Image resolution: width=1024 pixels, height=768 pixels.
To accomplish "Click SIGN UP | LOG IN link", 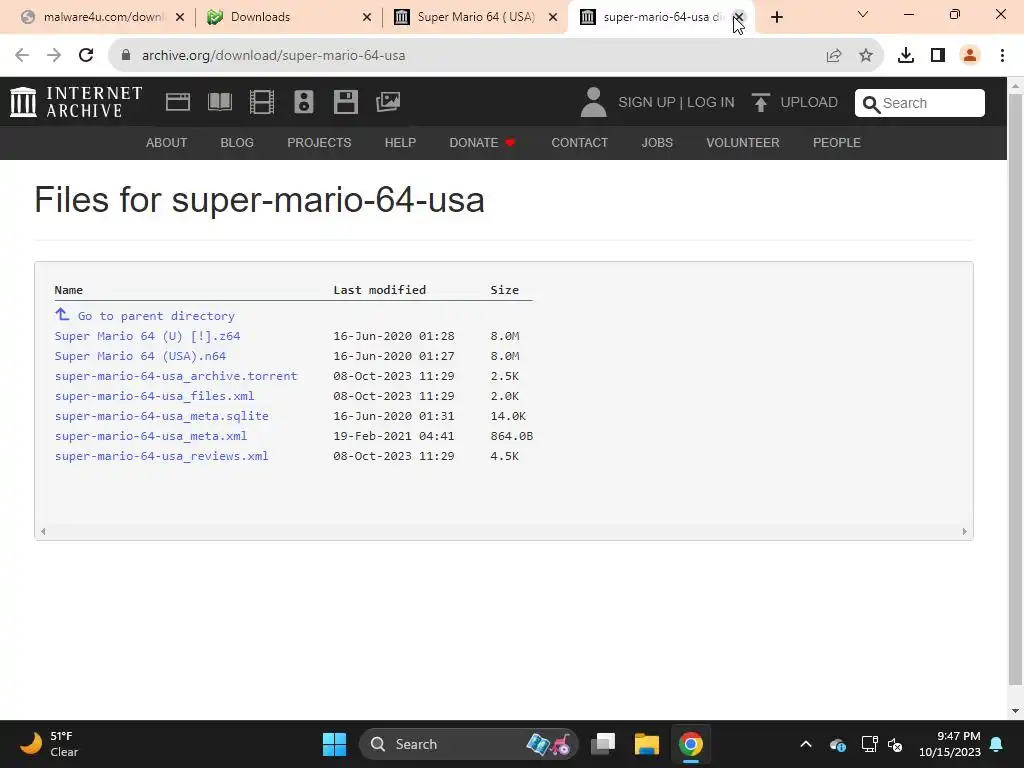I will click(676, 103).
